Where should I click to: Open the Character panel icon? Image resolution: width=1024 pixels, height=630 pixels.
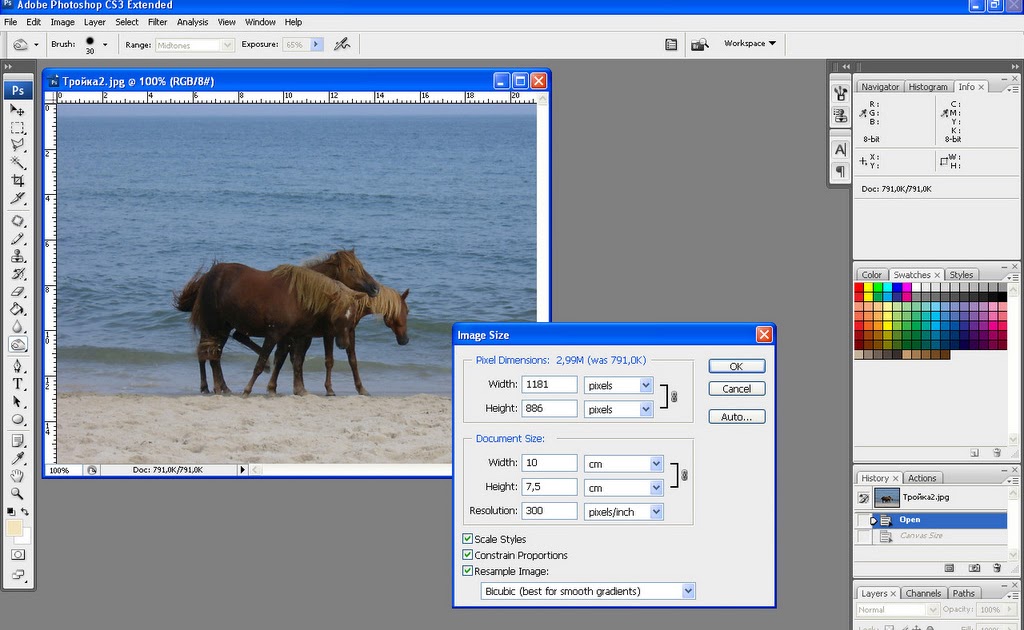point(840,150)
